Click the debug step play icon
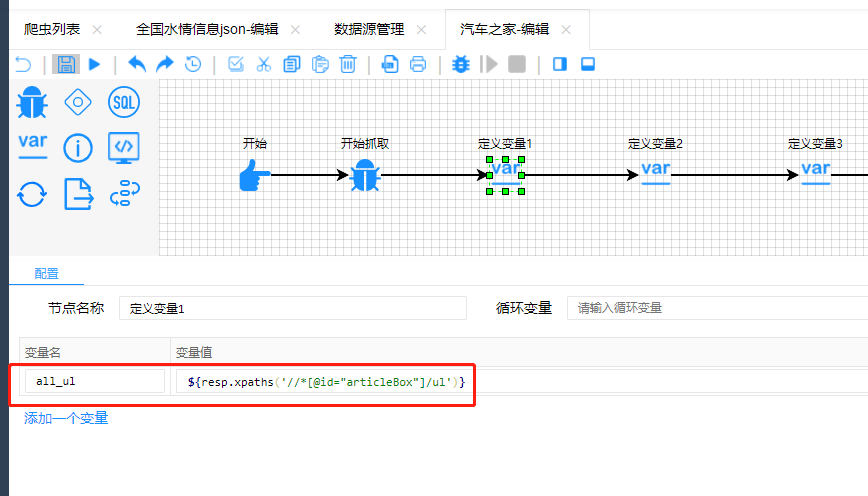Screen dimensions: 868x496 point(489,64)
